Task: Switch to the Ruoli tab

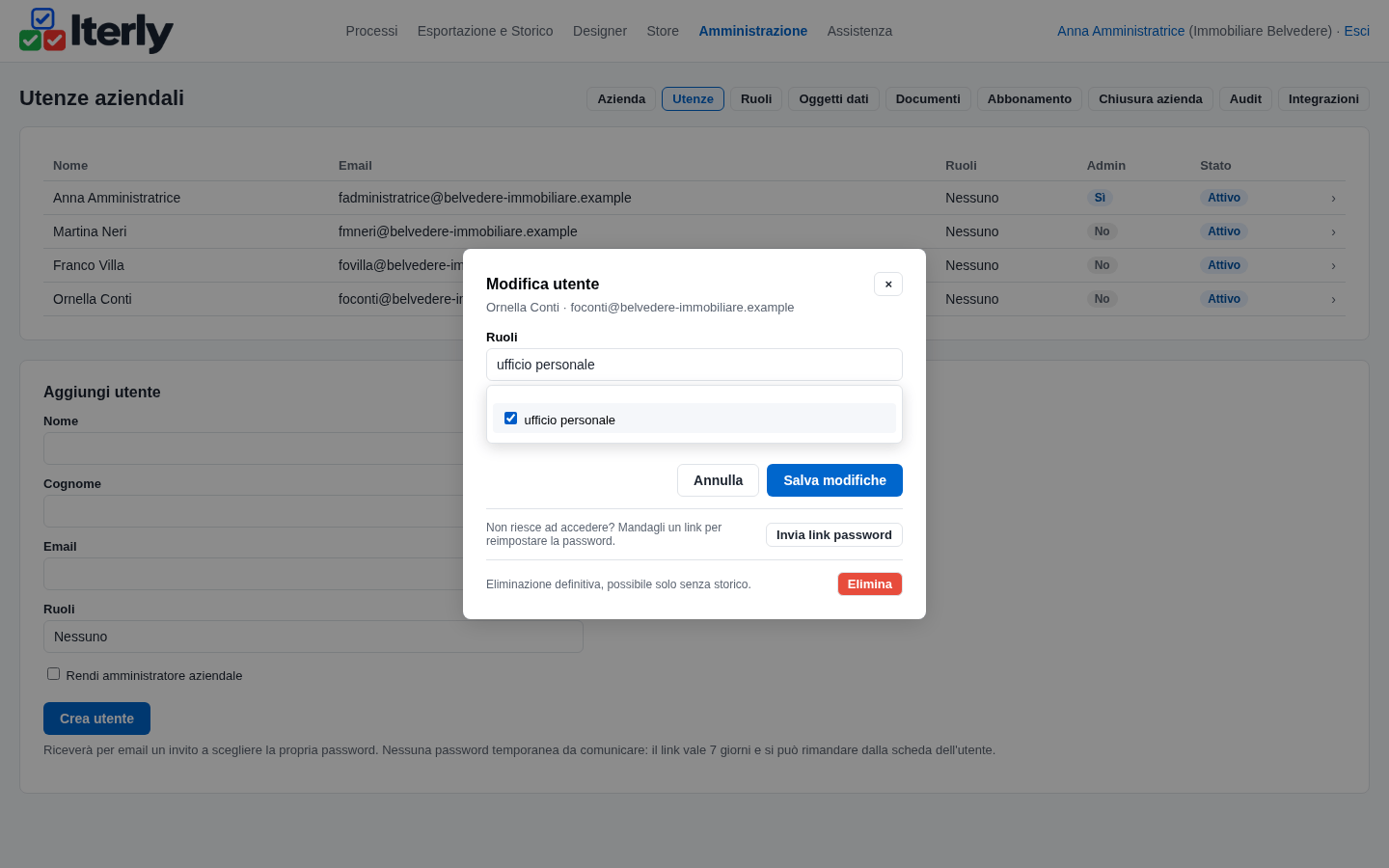Action: [x=756, y=99]
